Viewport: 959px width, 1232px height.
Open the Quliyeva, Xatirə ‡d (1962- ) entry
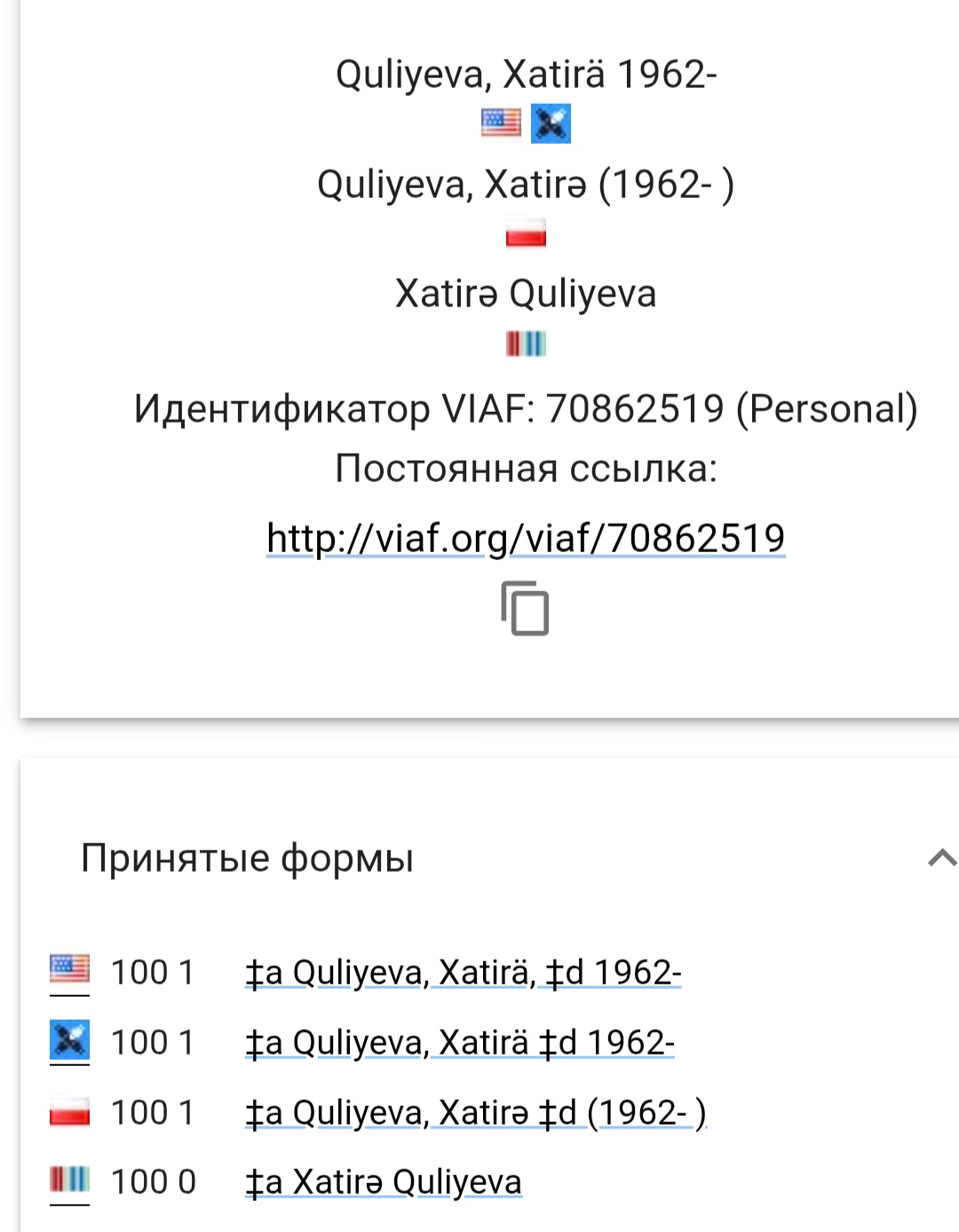coord(475,1113)
